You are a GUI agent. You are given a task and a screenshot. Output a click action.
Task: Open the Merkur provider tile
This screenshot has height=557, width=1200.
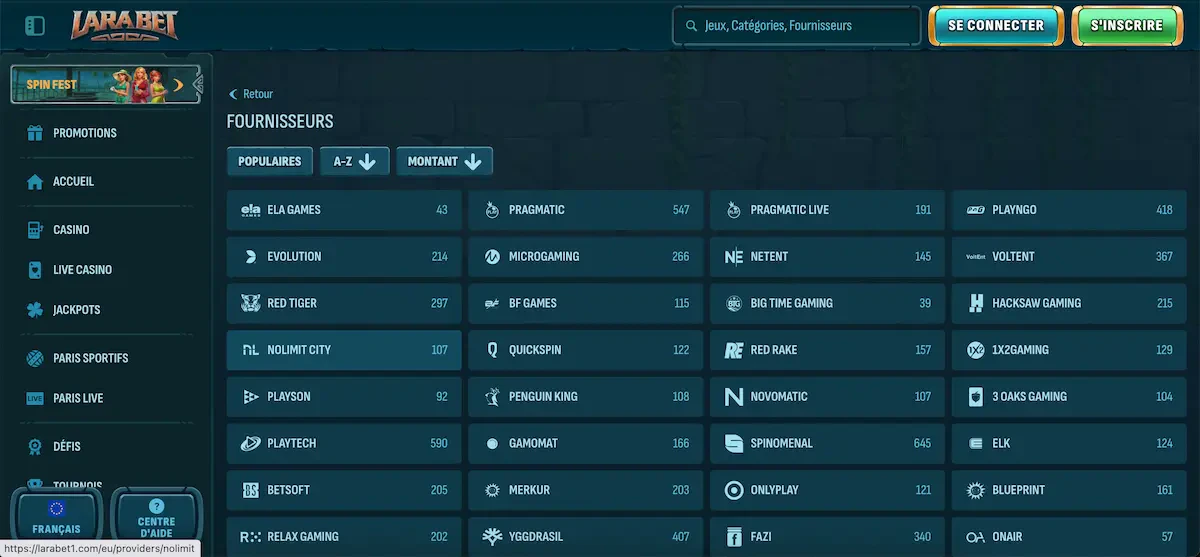pyautogui.click(x=586, y=490)
